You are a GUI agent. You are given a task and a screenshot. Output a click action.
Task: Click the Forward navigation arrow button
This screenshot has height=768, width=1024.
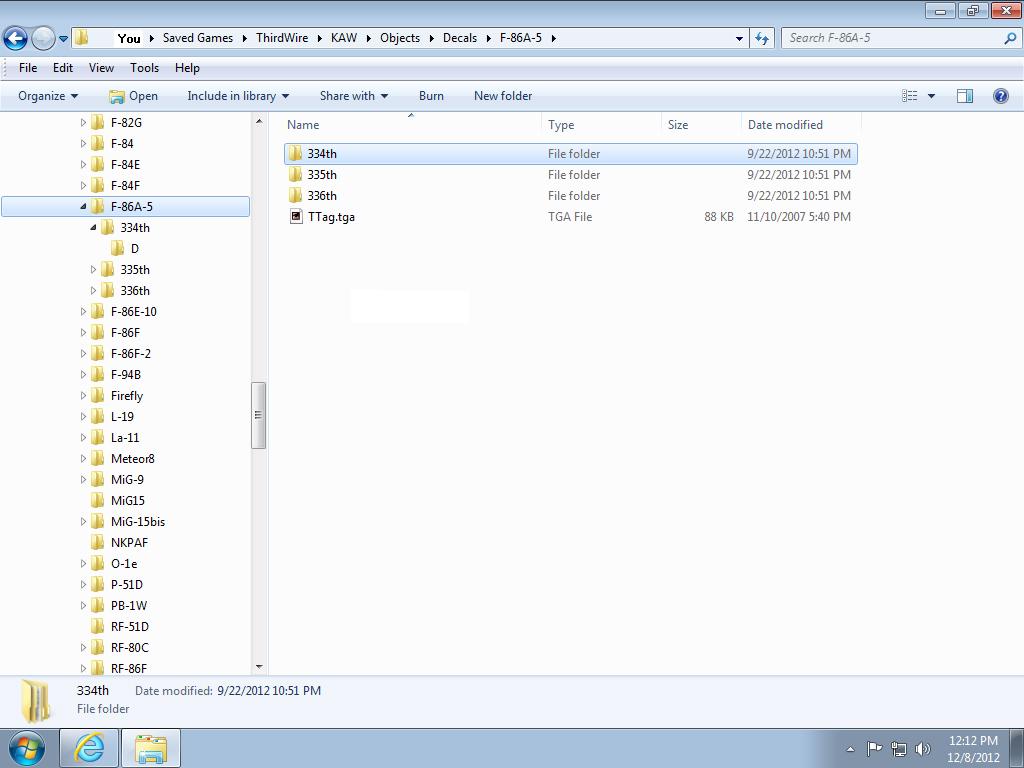point(43,39)
